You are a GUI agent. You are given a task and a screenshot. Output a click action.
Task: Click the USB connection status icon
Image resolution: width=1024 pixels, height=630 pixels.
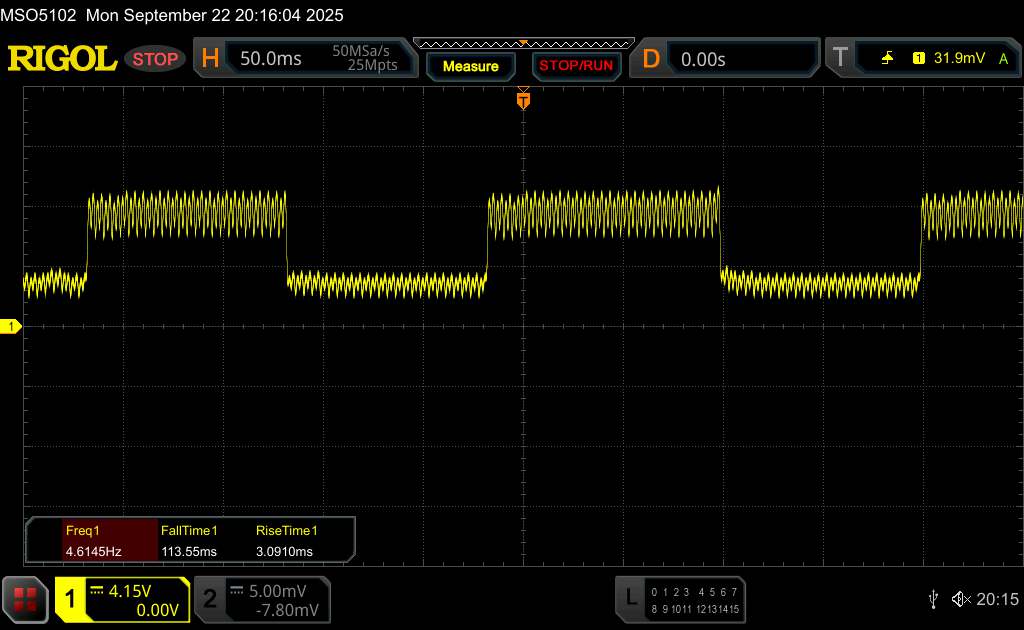933,599
